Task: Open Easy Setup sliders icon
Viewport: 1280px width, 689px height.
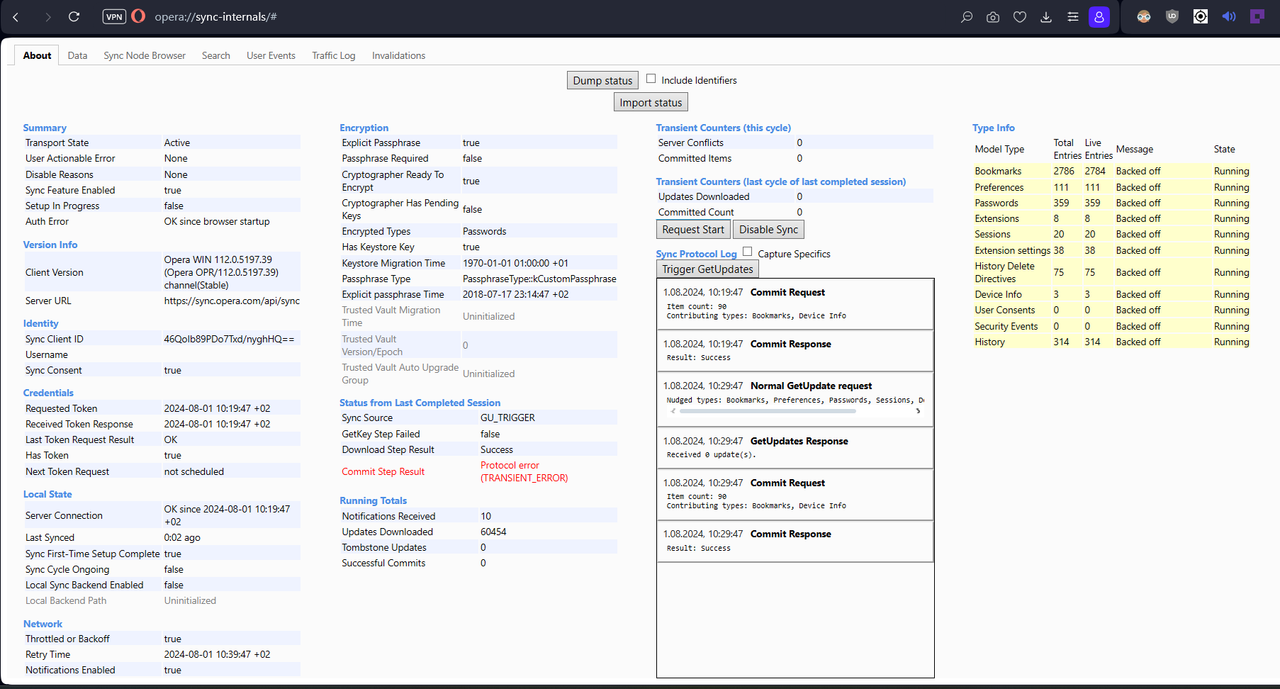Action: point(1073,17)
